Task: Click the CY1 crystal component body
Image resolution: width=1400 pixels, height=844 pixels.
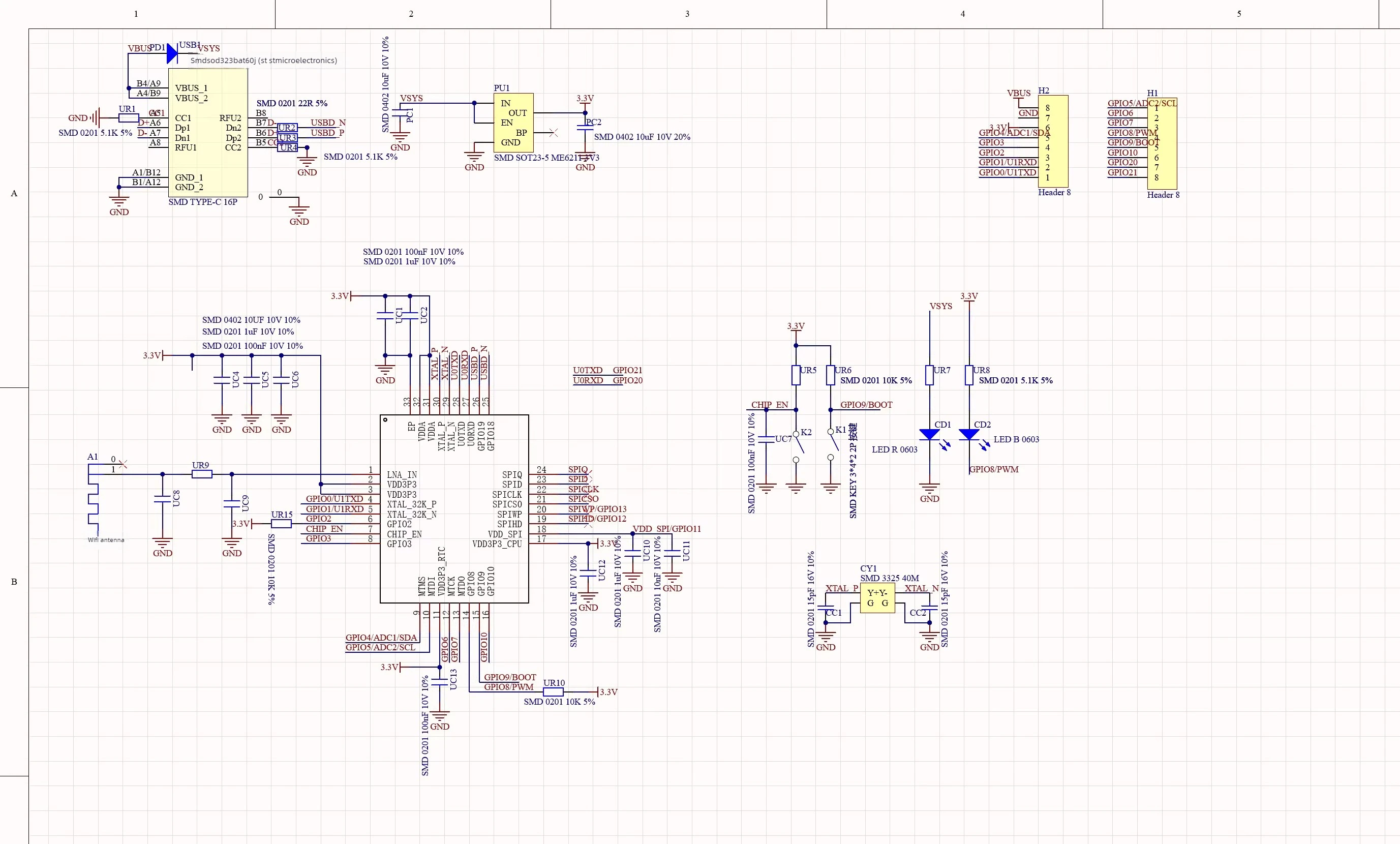Action: pyautogui.click(x=877, y=598)
